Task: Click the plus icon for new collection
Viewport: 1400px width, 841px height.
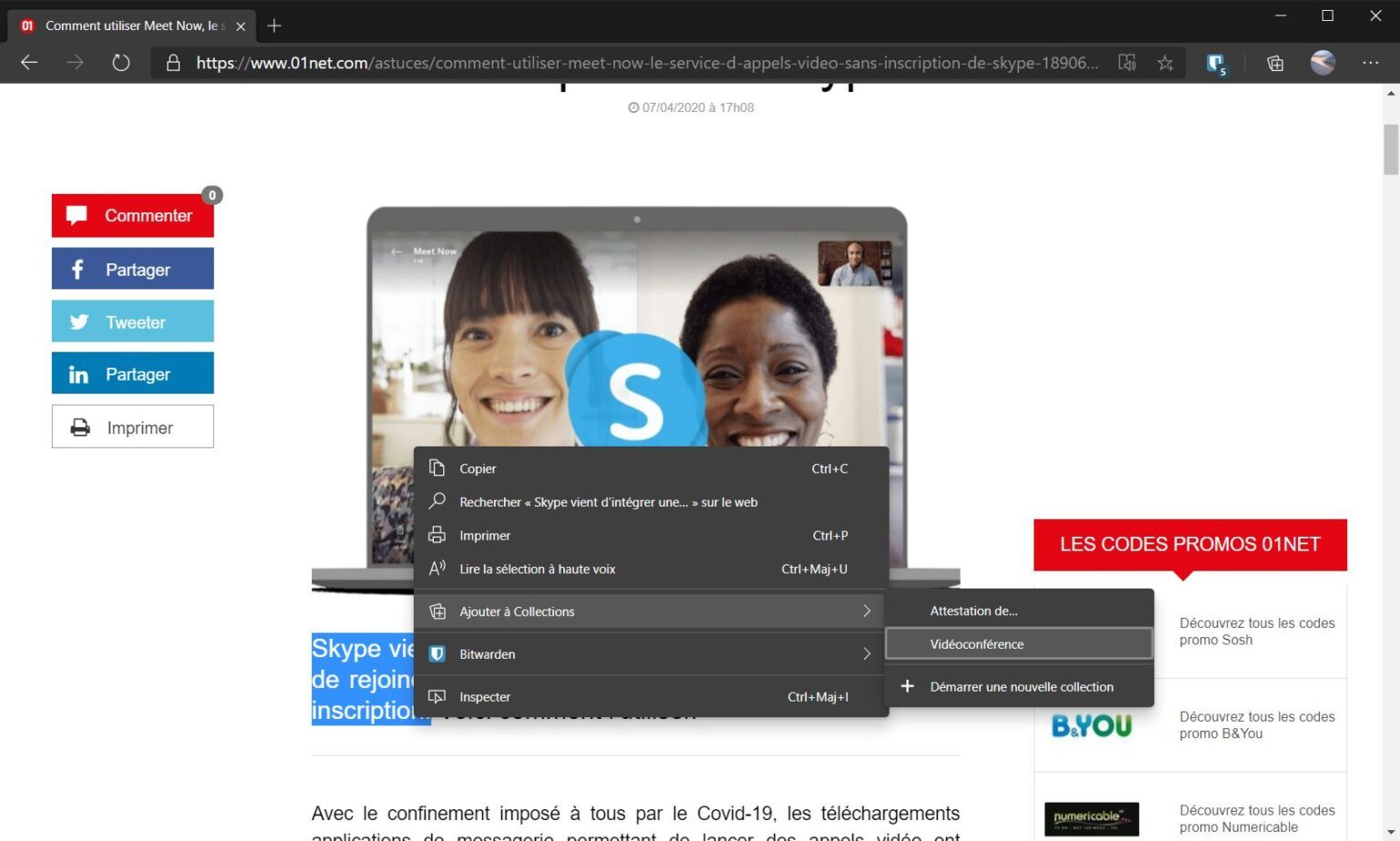Action: [907, 686]
